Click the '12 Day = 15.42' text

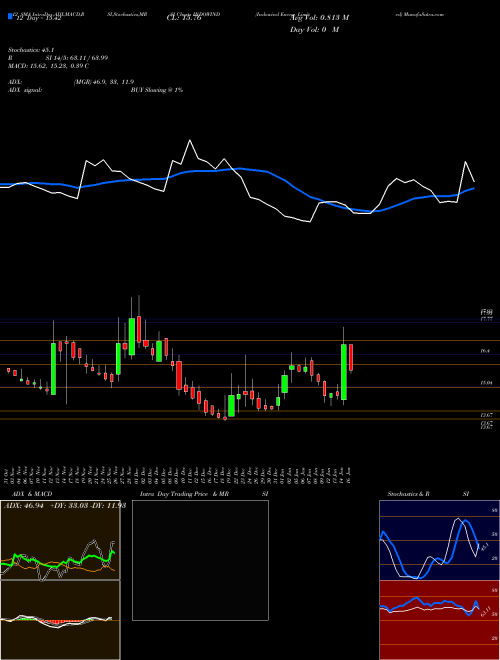pyautogui.click(x=37, y=18)
